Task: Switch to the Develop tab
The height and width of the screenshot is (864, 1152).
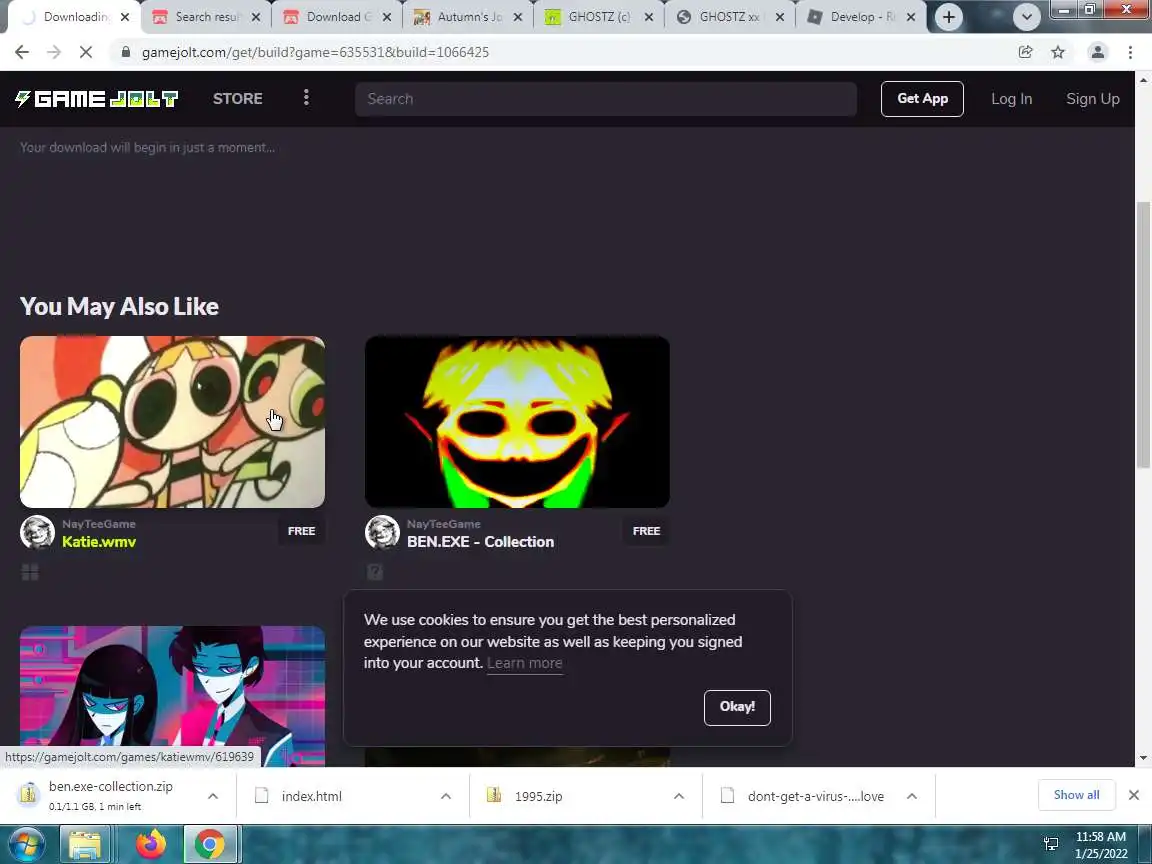Action: (862, 17)
